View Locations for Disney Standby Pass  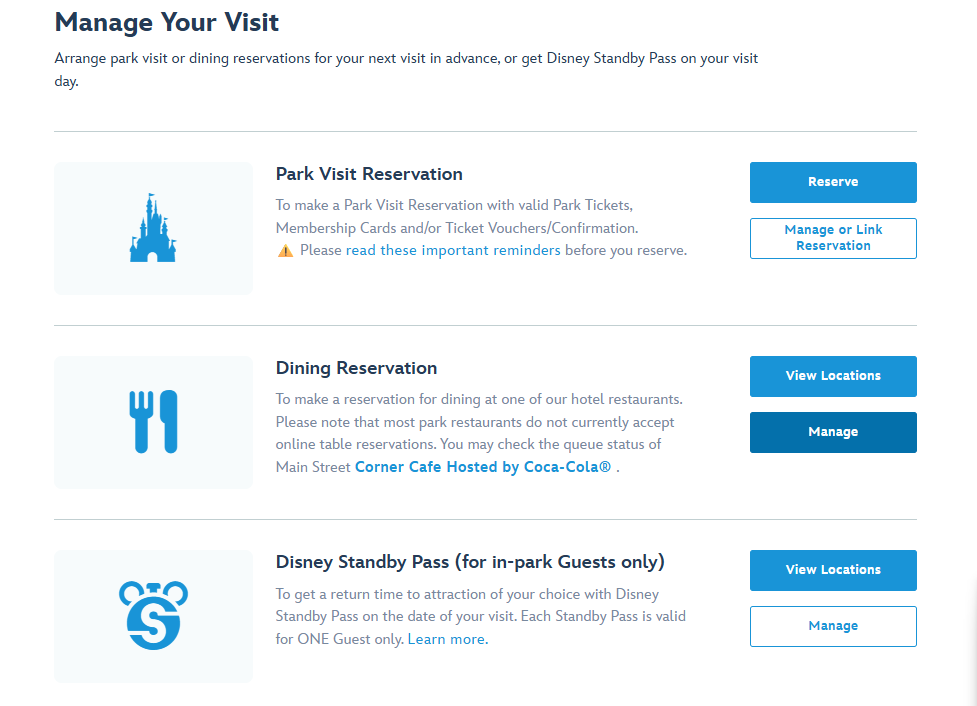[x=833, y=570]
